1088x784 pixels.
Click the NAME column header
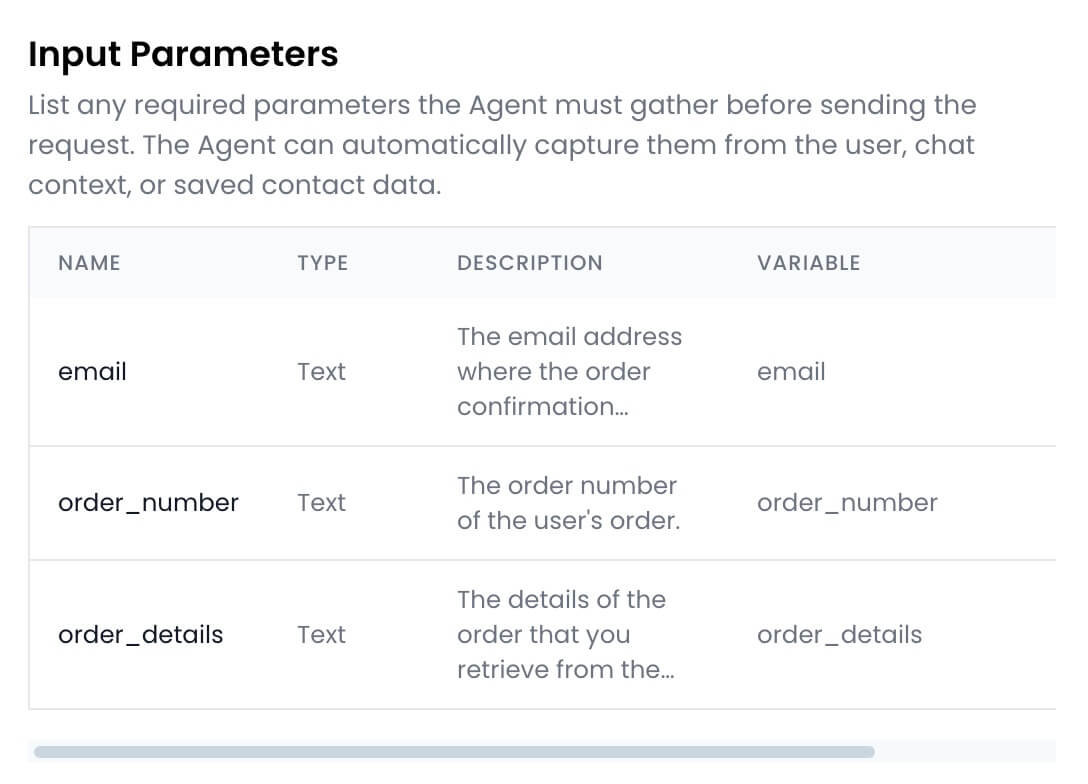(89, 263)
